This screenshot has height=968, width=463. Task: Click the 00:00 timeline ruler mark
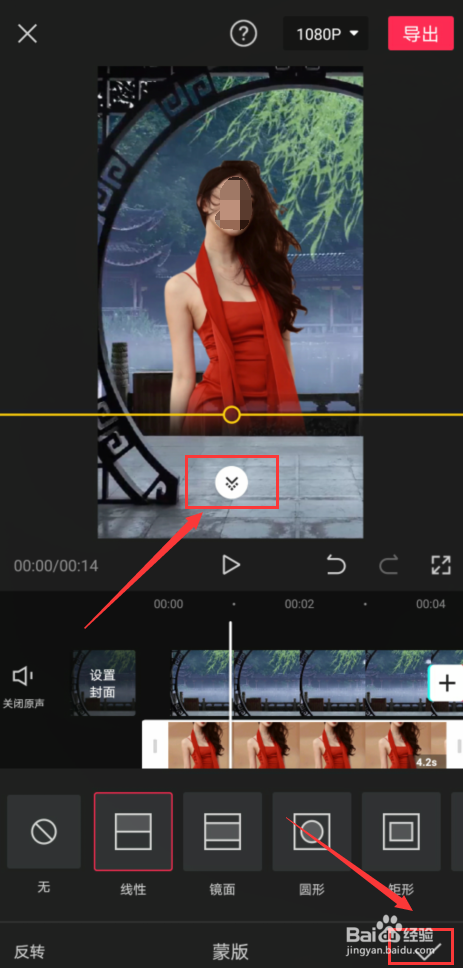(169, 604)
